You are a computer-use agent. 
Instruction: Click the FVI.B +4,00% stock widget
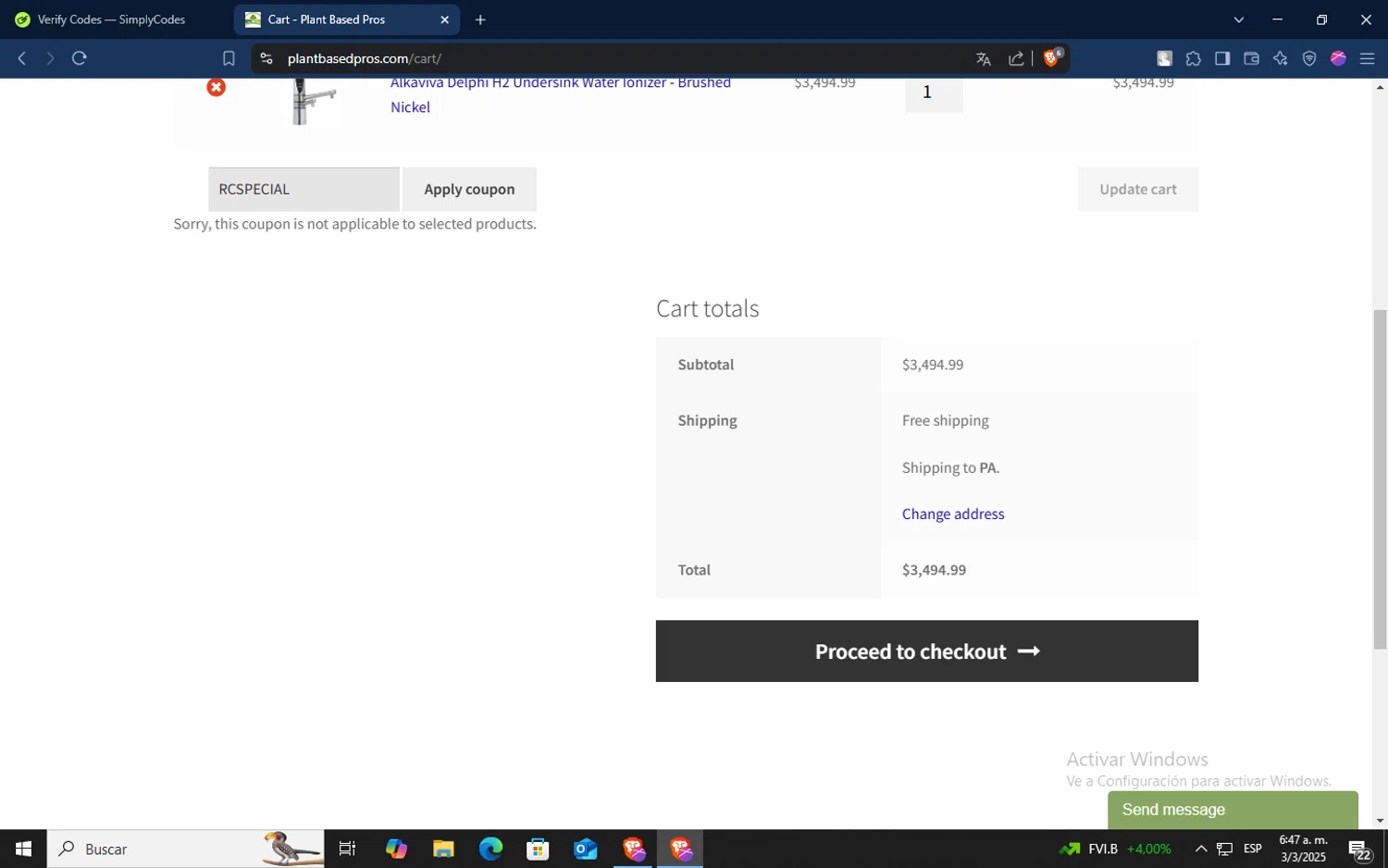(1115, 849)
